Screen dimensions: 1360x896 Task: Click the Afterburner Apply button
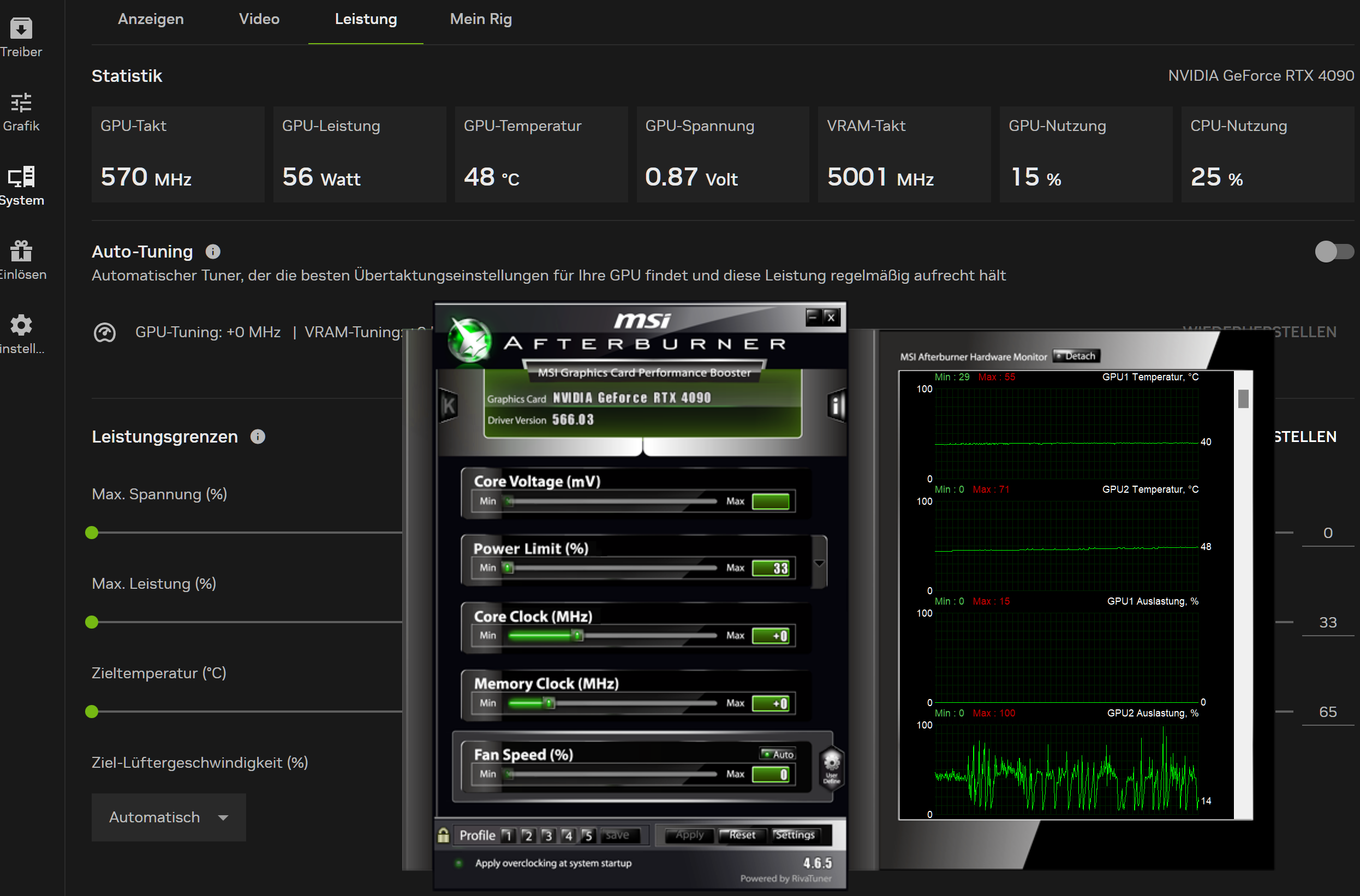click(689, 835)
